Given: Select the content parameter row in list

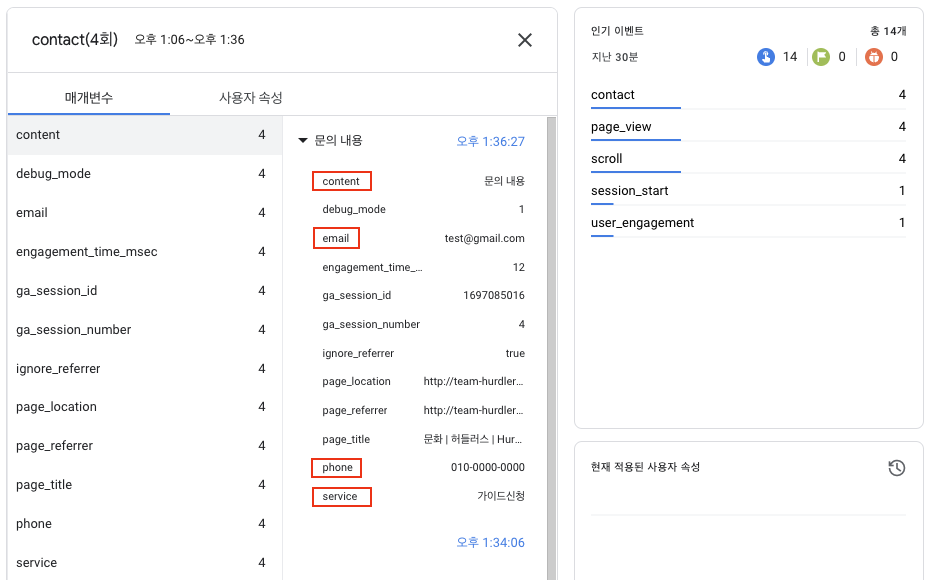Looking at the screenshot, I should (x=144, y=135).
